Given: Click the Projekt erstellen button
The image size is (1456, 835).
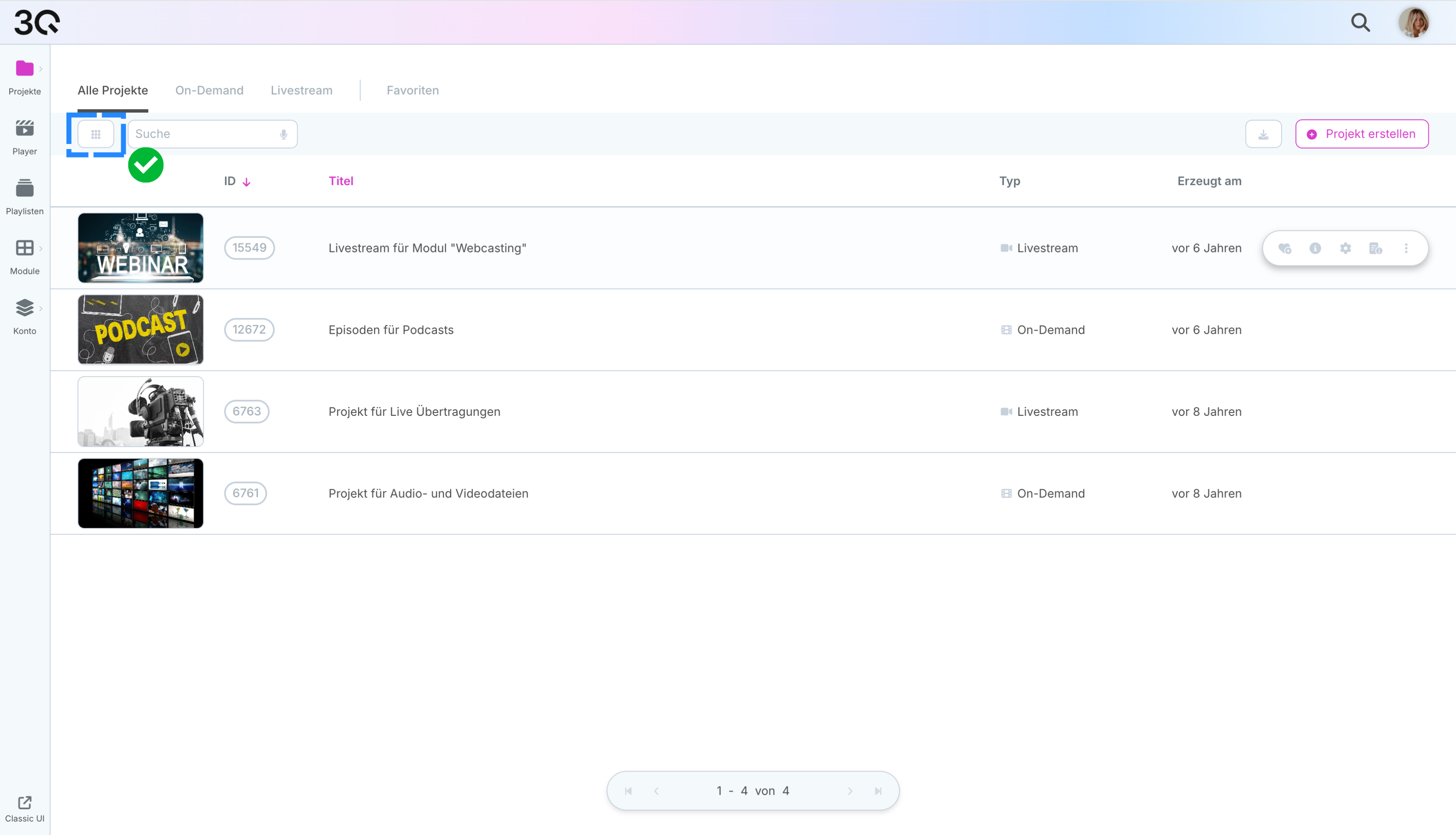Looking at the screenshot, I should (x=1362, y=134).
